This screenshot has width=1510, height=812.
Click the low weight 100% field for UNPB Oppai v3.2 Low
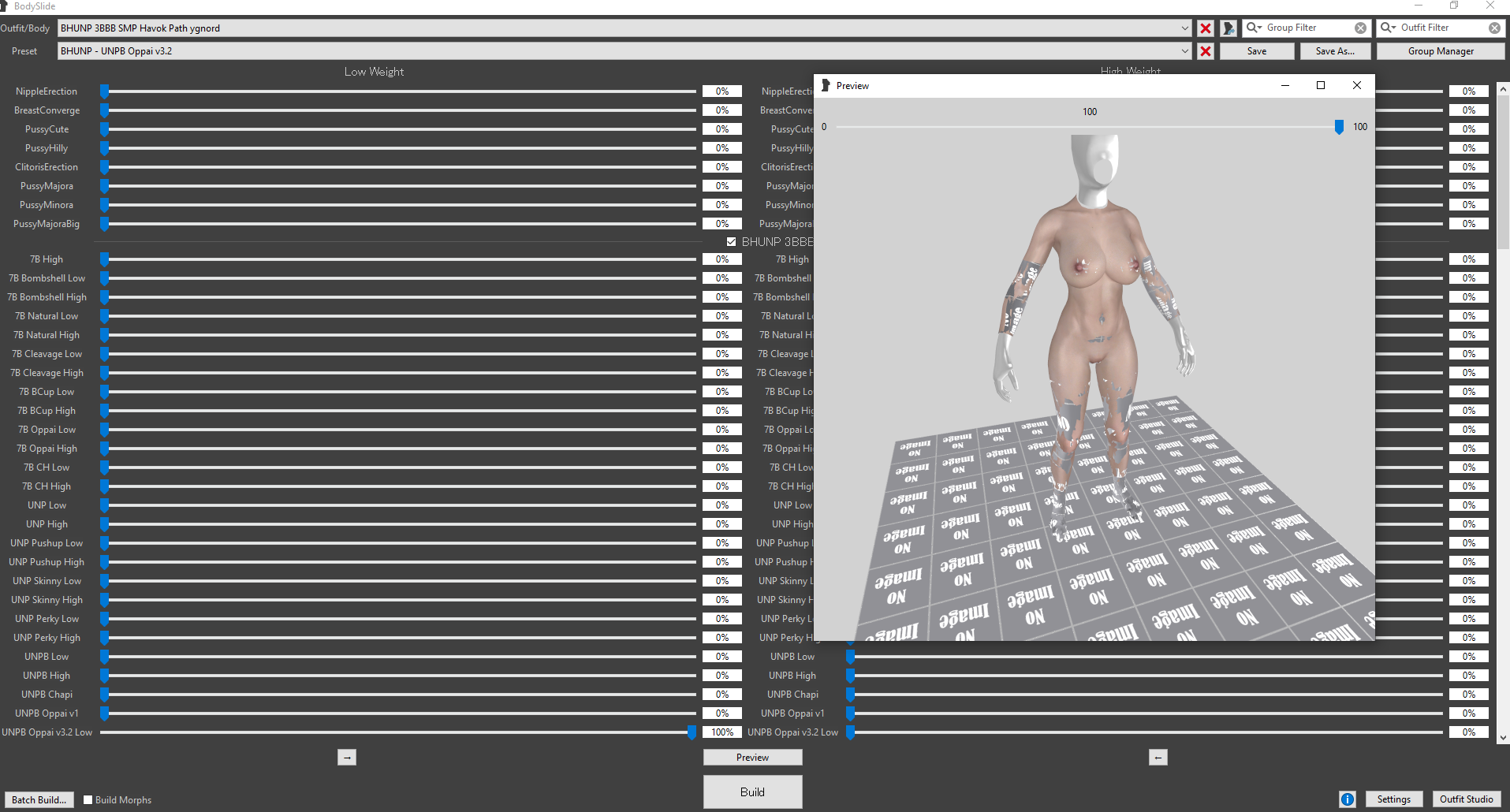coord(722,732)
